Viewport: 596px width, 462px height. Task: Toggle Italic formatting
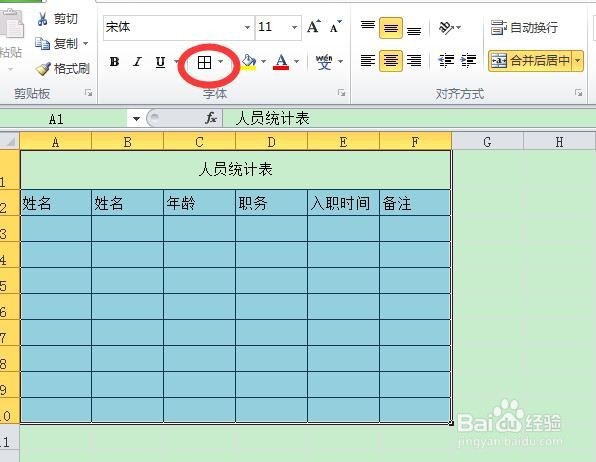(137, 62)
